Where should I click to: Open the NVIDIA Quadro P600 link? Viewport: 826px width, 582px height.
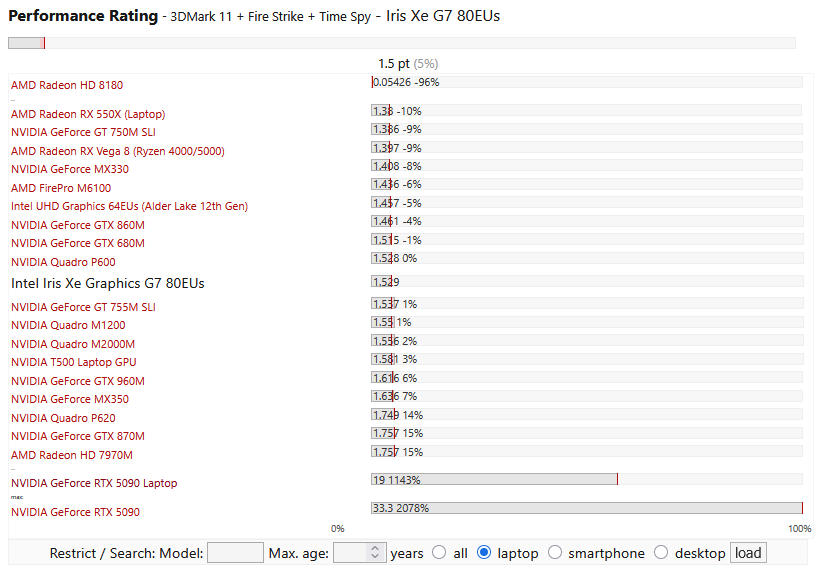click(x=66, y=262)
